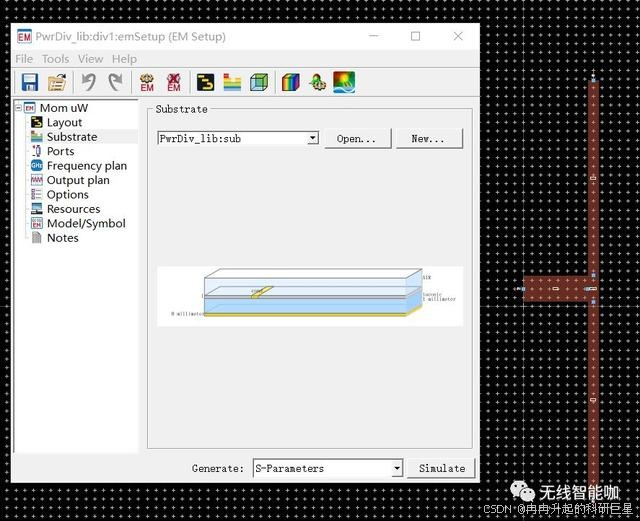Minimize the EM Setup window

373,36
